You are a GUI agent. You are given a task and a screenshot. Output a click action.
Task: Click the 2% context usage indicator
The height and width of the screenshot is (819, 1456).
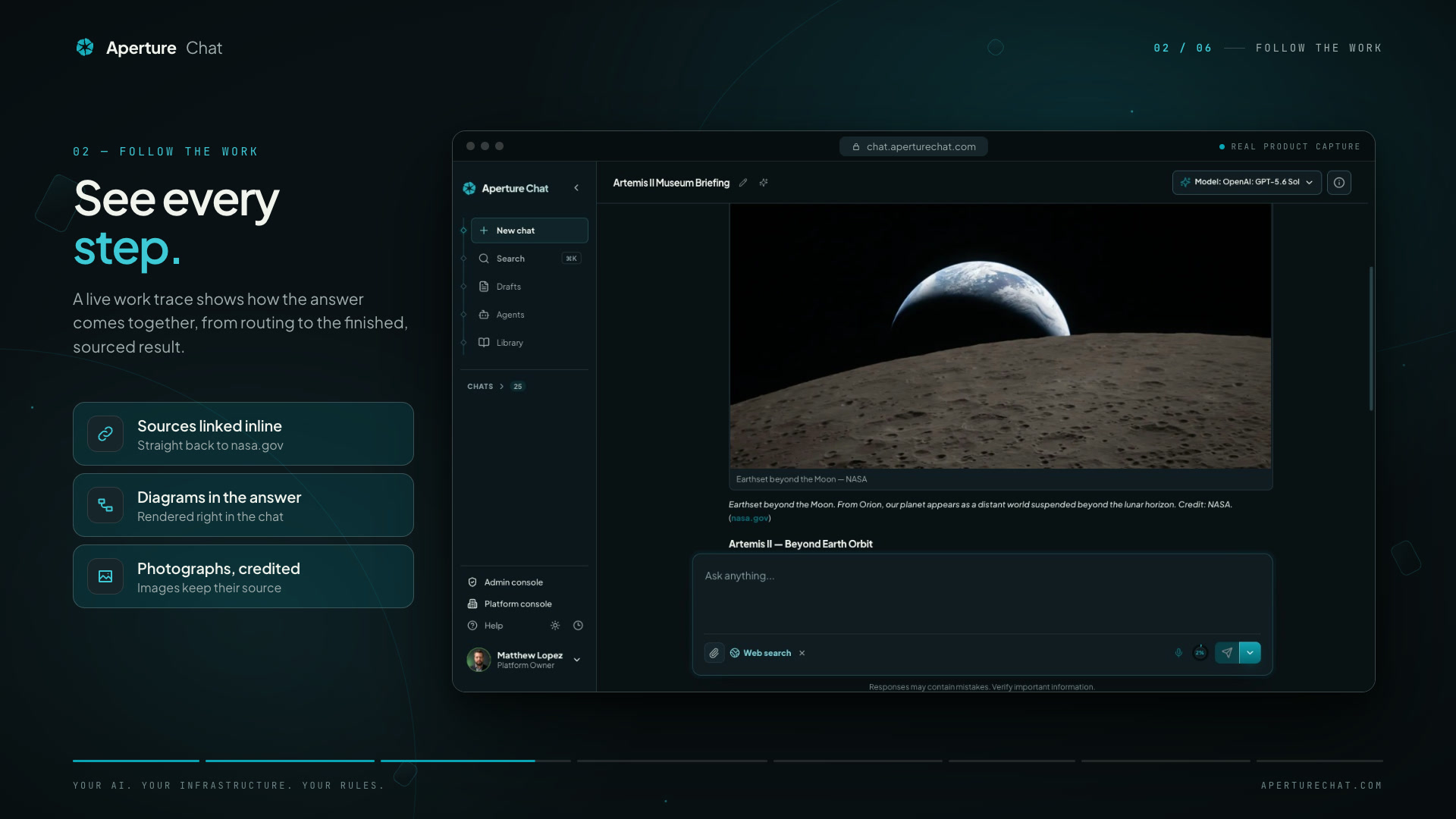1200,653
